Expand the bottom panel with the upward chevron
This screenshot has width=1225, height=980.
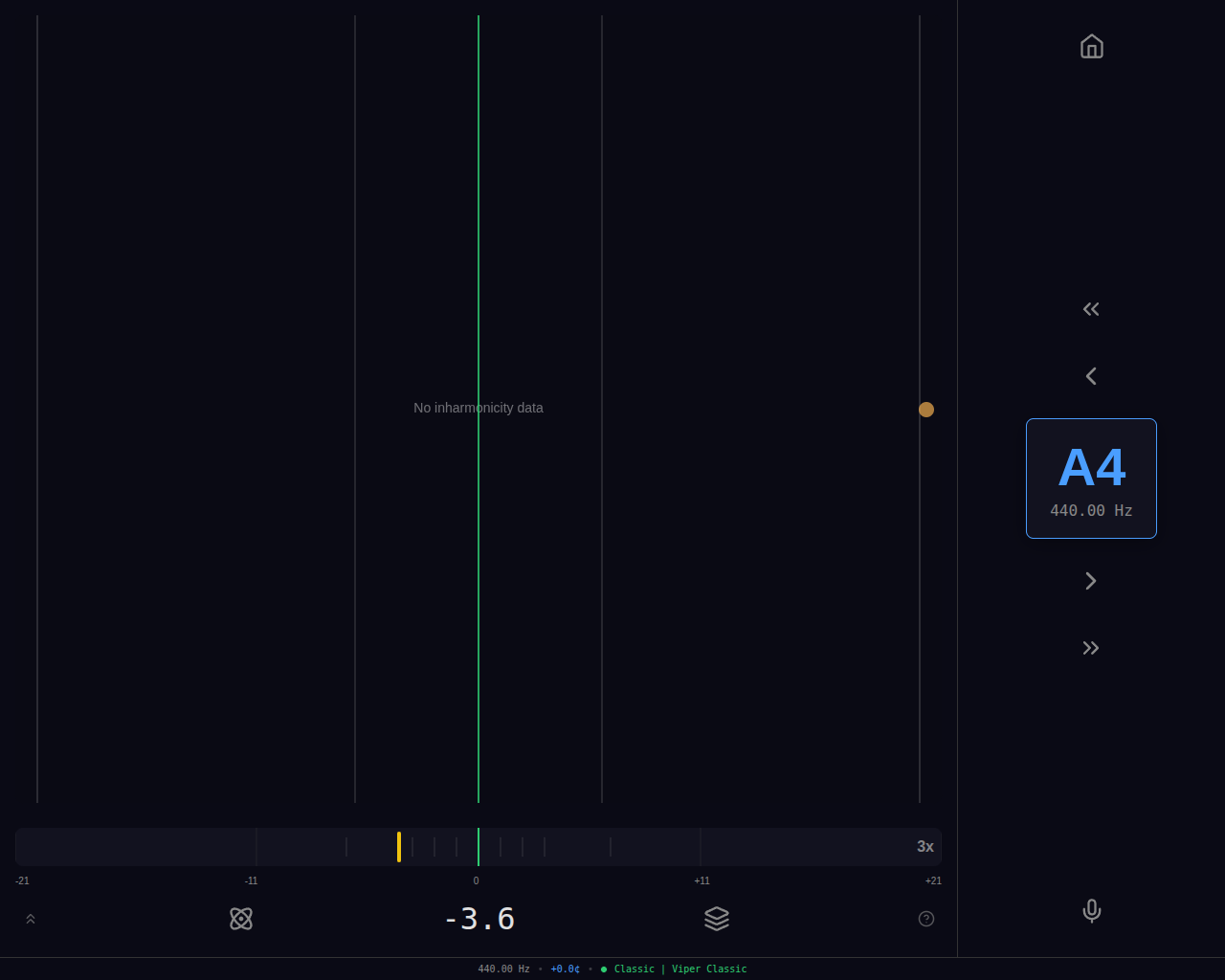click(30, 918)
